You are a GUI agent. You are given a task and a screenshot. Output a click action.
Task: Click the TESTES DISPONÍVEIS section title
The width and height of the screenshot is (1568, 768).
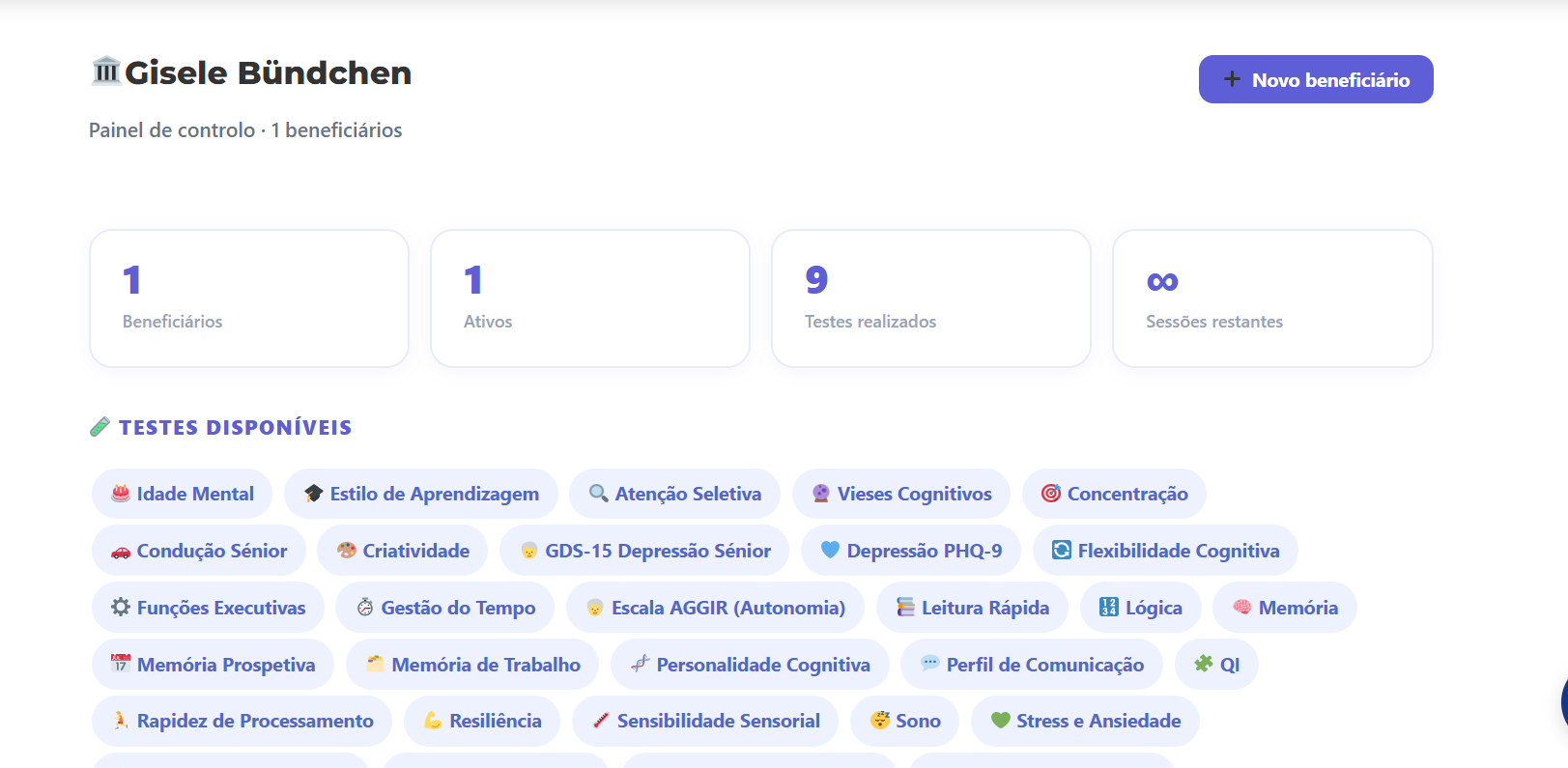coord(236,428)
